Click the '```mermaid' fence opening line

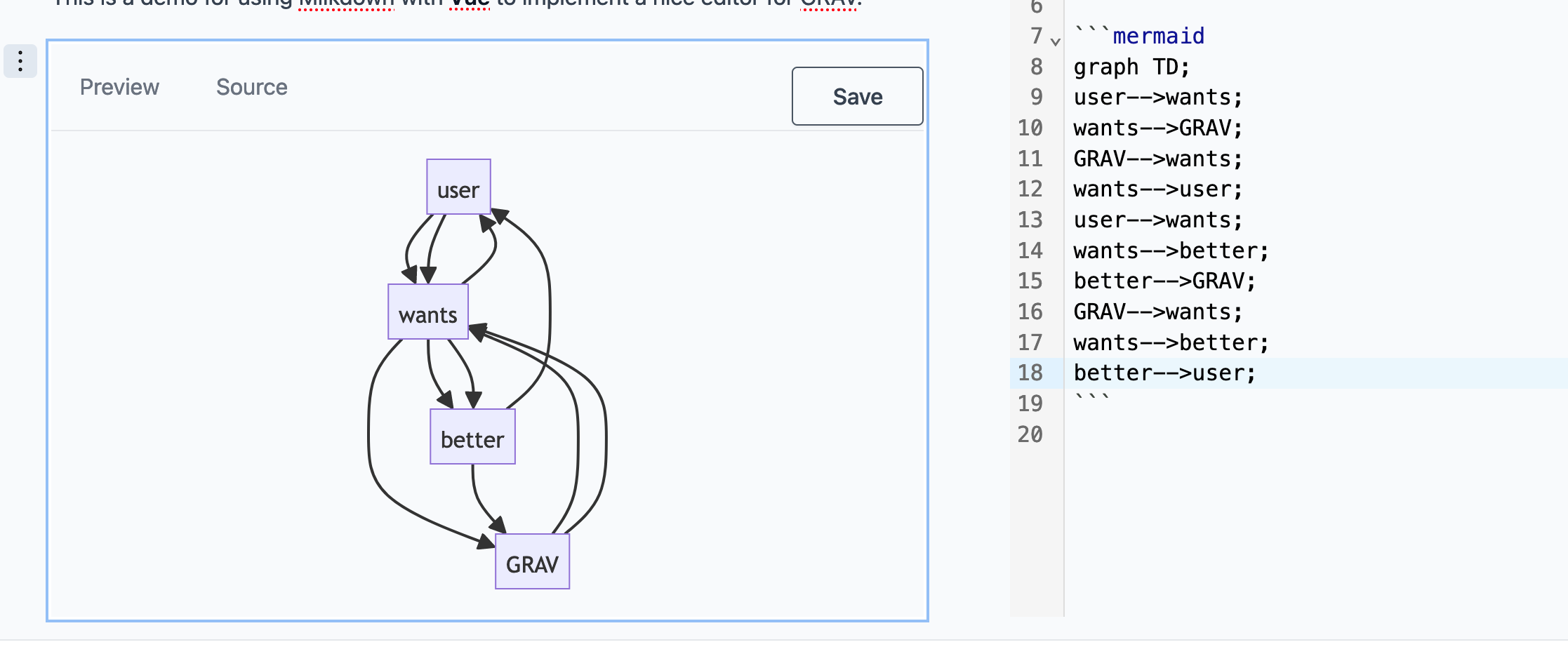point(1139,36)
